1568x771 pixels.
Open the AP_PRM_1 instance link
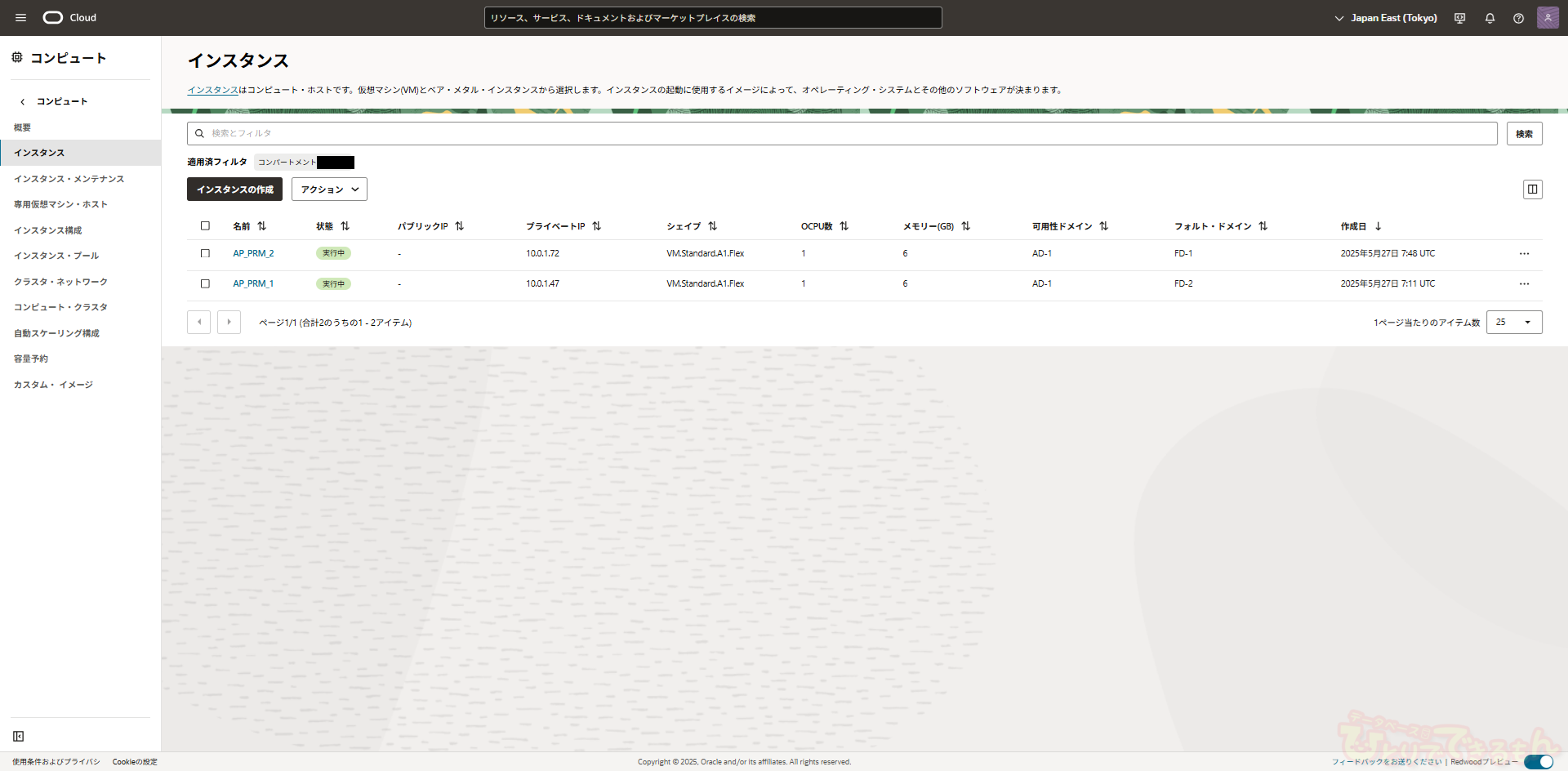253,283
